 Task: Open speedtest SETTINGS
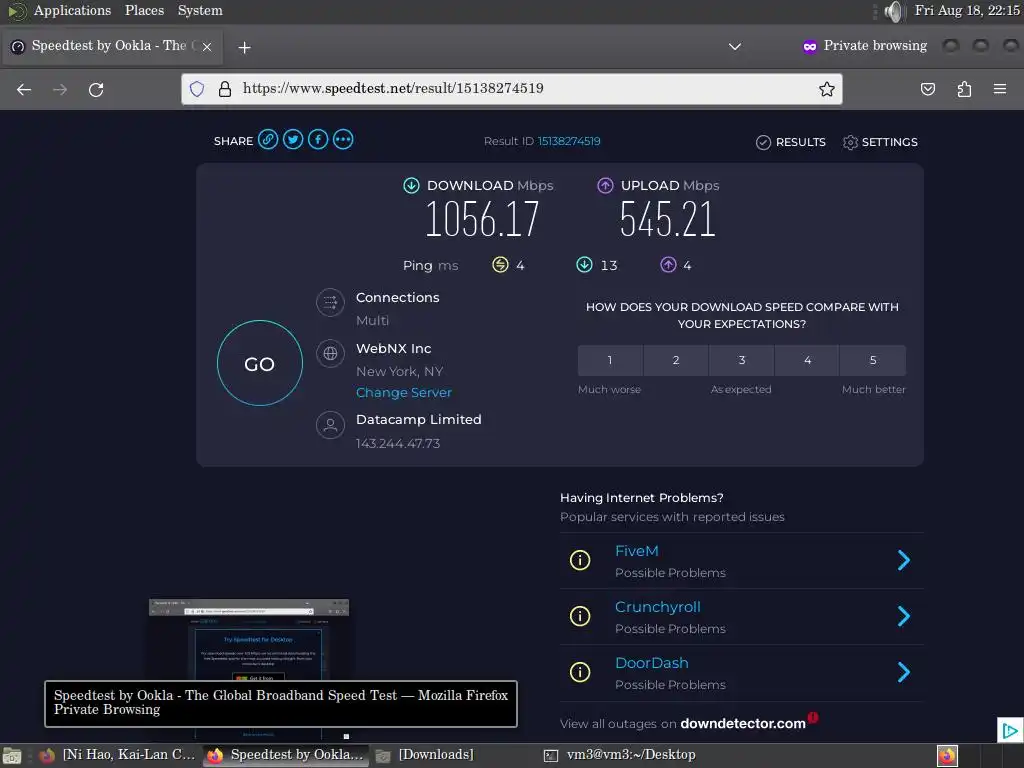pos(880,142)
